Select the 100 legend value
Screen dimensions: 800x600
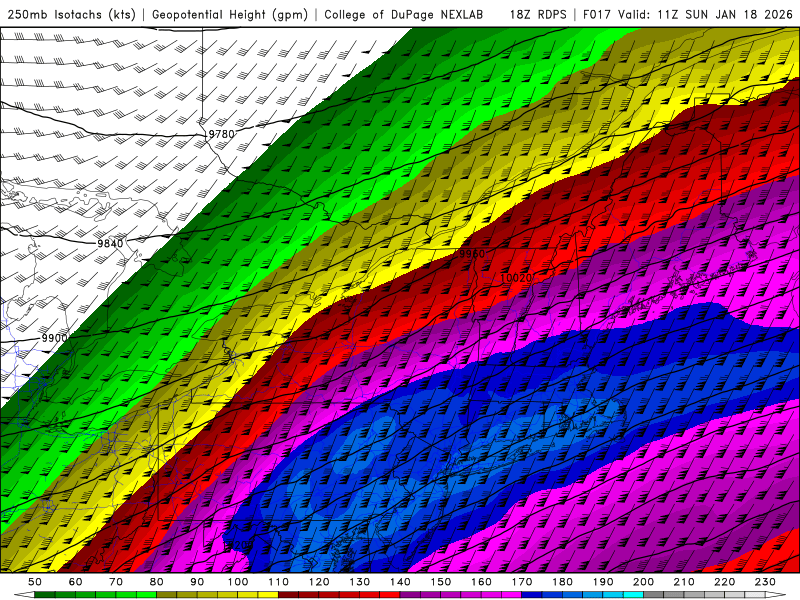click(x=238, y=582)
